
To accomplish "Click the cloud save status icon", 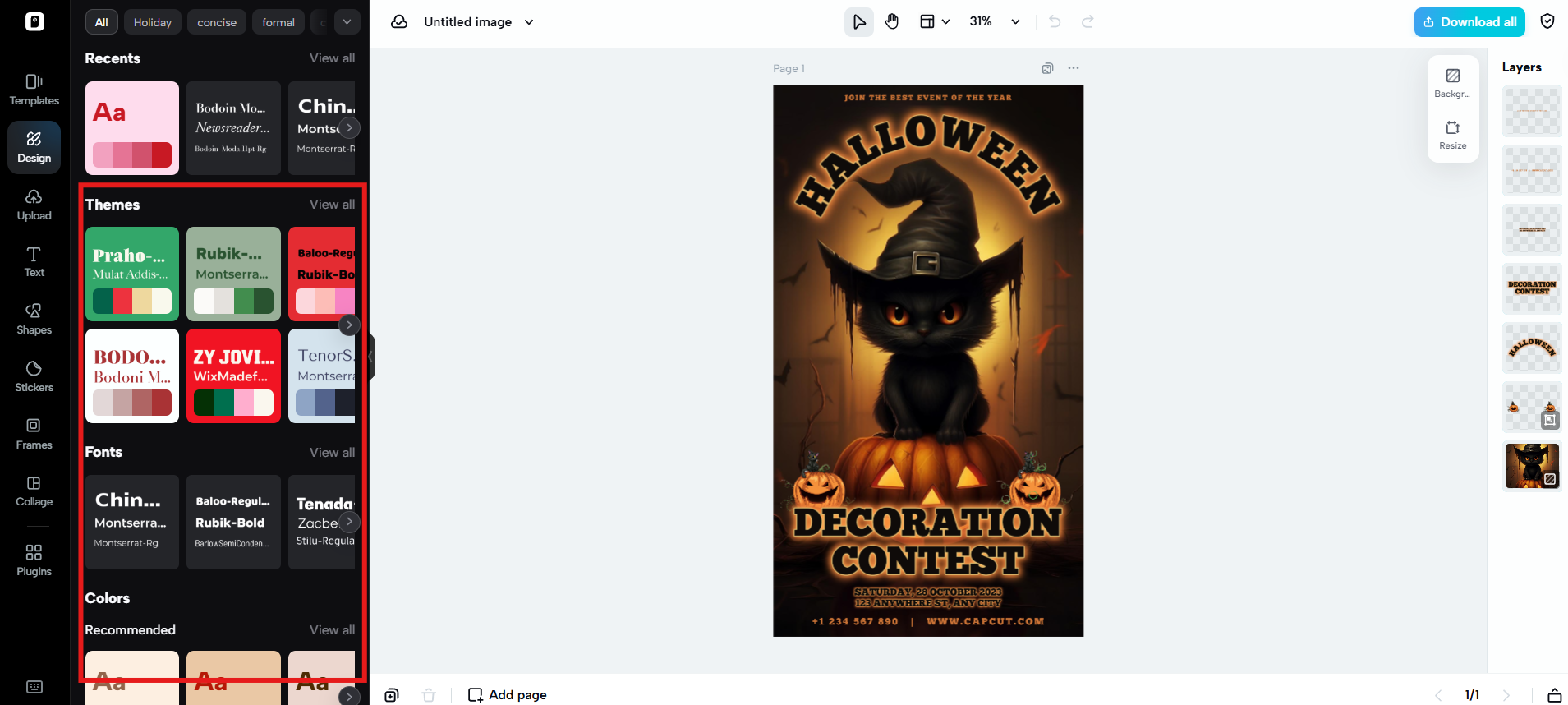I will point(399,22).
